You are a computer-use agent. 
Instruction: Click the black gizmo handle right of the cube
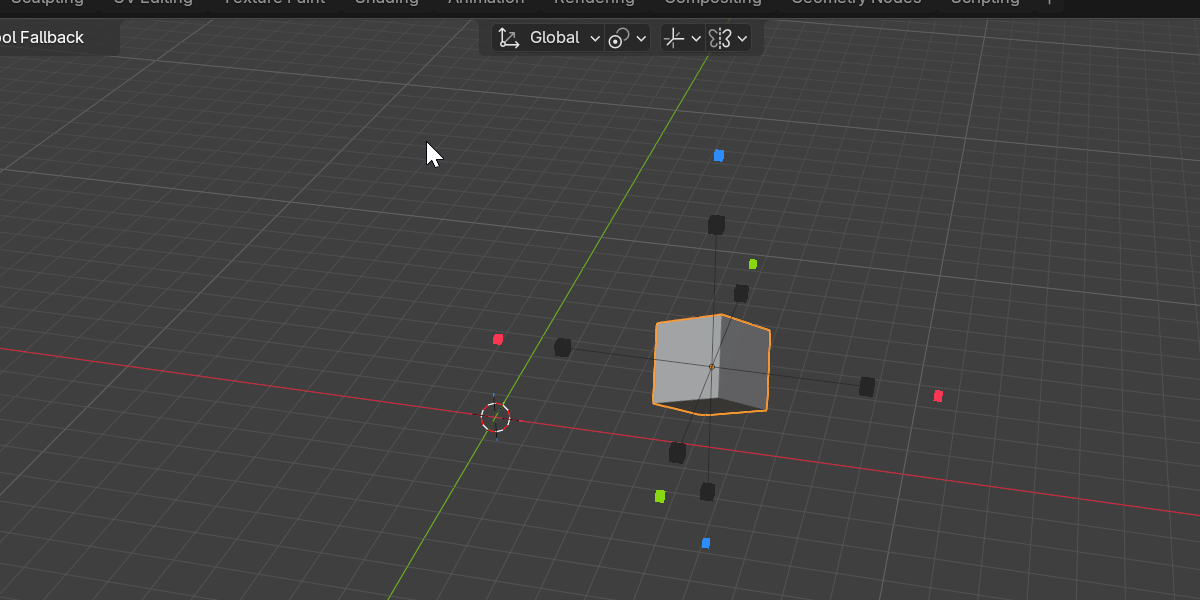pos(867,386)
